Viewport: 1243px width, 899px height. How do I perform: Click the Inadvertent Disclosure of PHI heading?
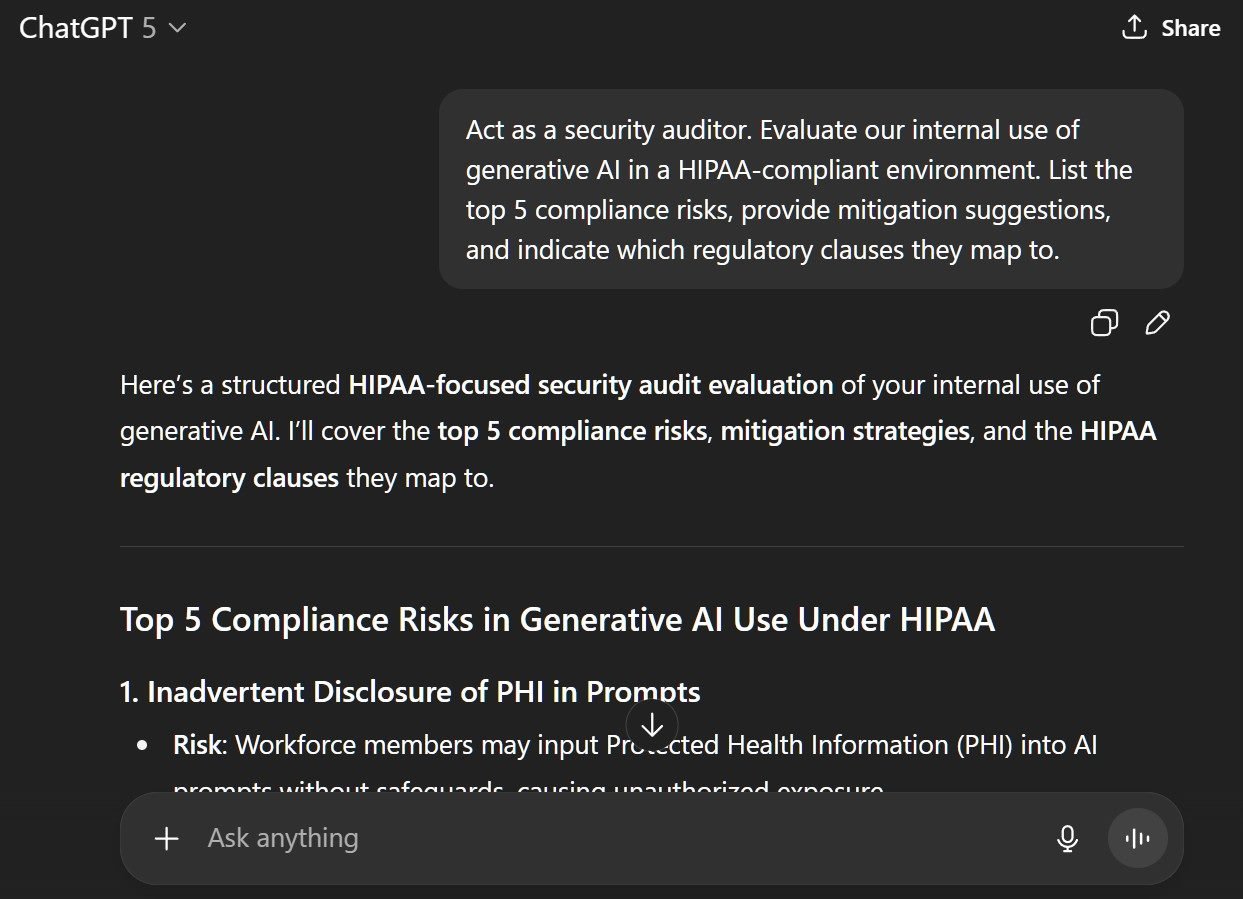pos(410,691)
